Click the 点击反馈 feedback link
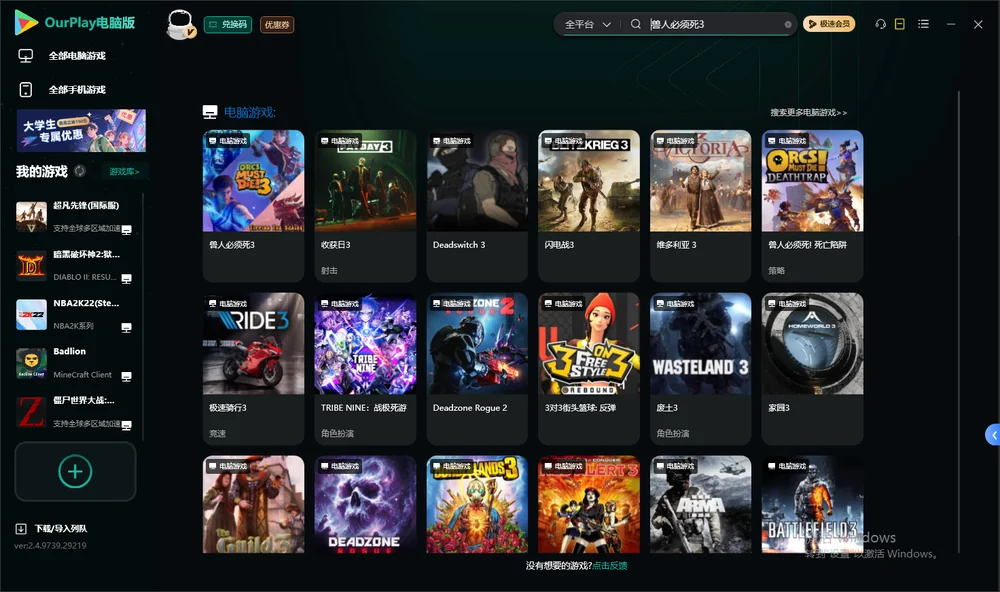 (610, 565)
